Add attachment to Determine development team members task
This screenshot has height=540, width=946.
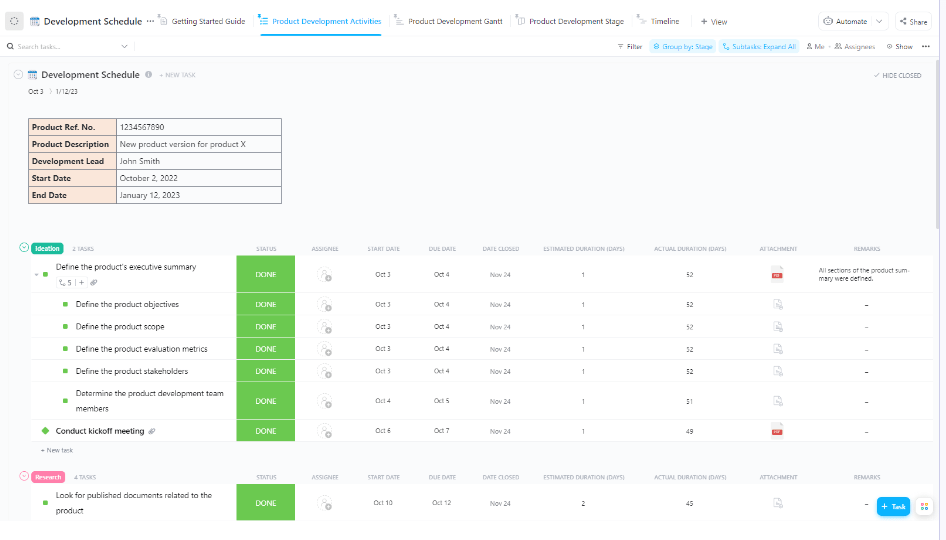click(x=778, y=401)
